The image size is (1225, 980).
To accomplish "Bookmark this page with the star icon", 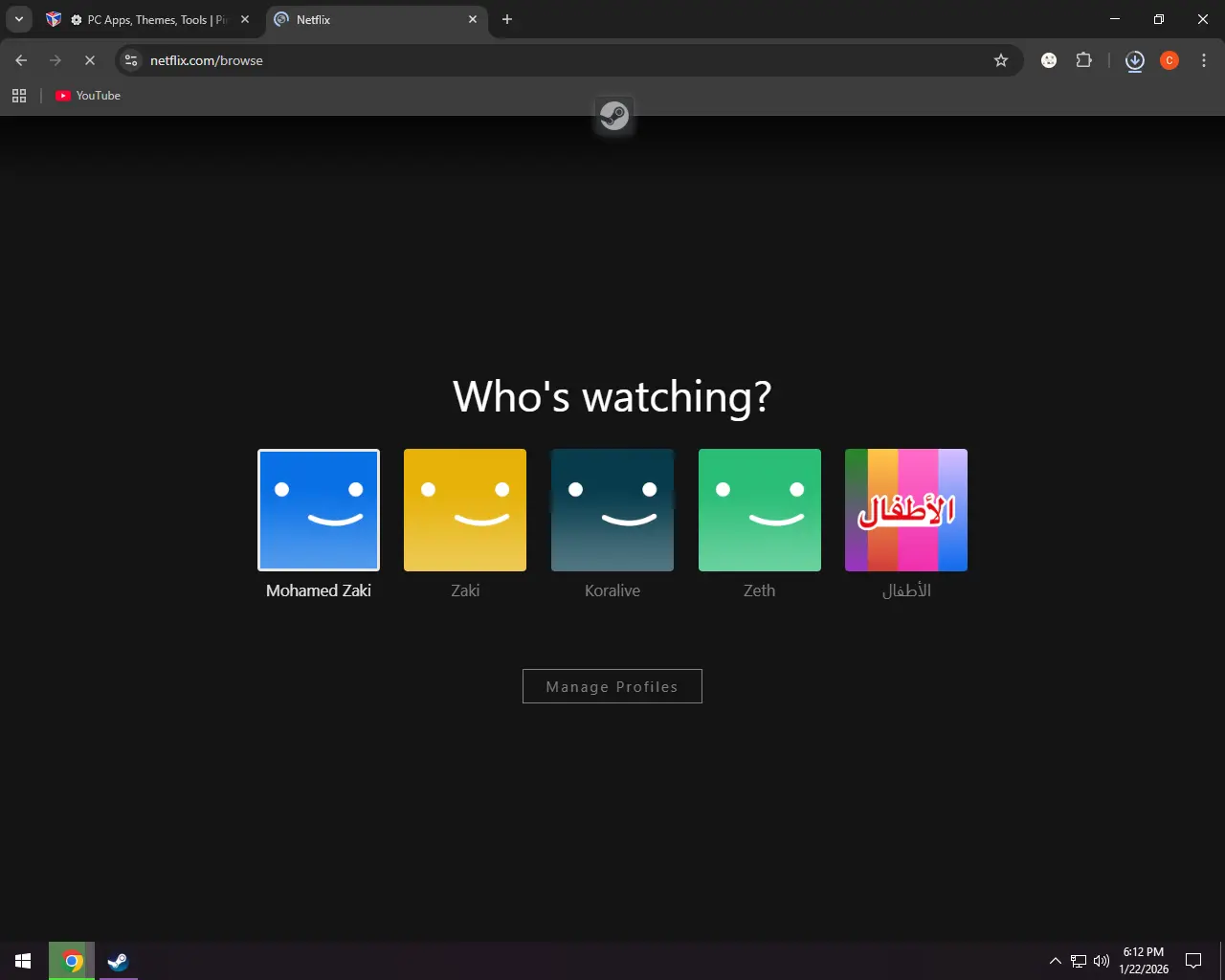I will [1001, 60].
